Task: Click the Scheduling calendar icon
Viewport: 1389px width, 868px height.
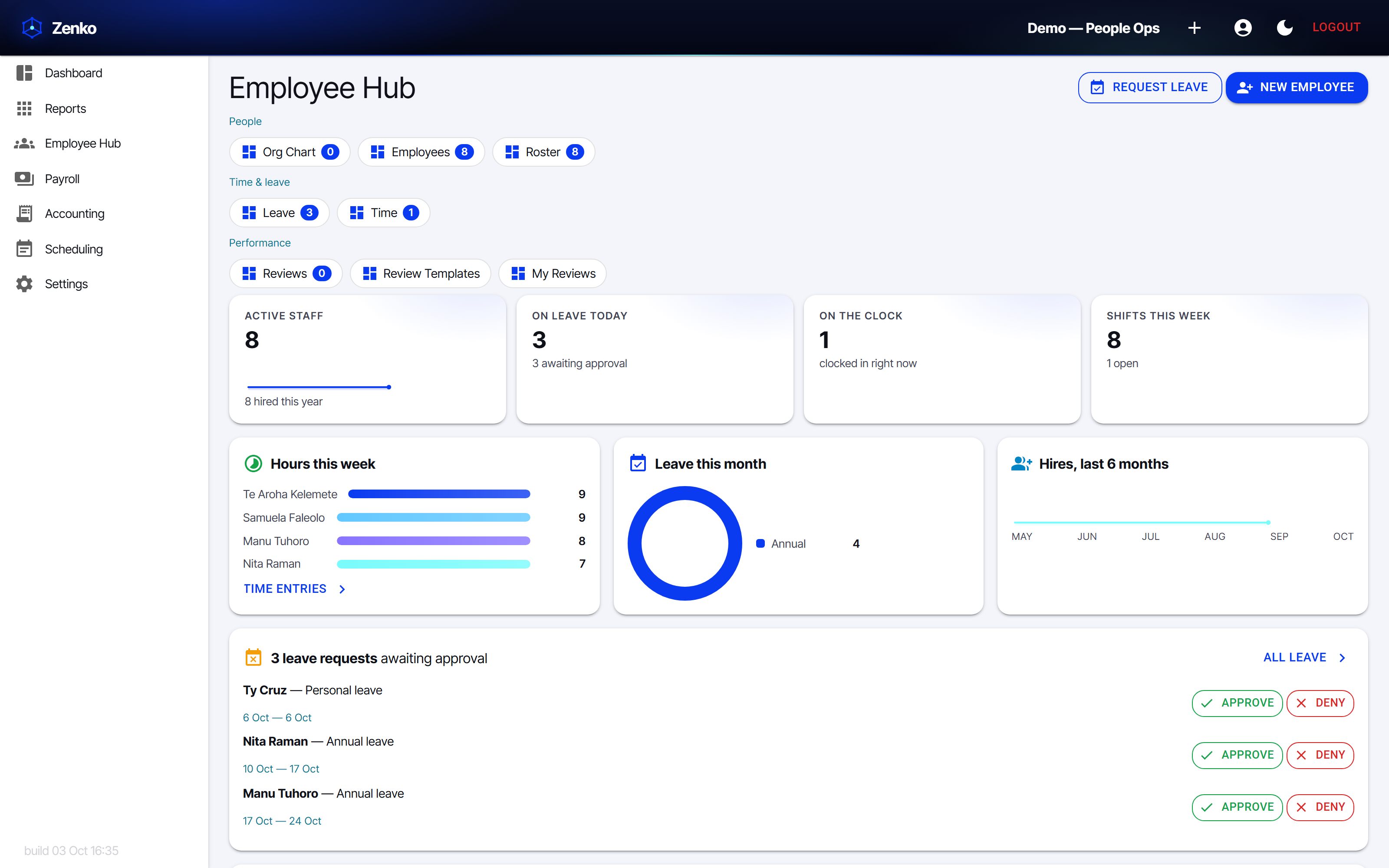Action: 24,249
